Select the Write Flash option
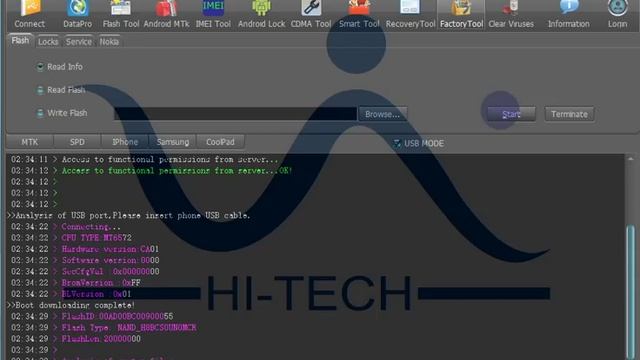The width and height of the screenshot is (640, 360). coord(62,113)
